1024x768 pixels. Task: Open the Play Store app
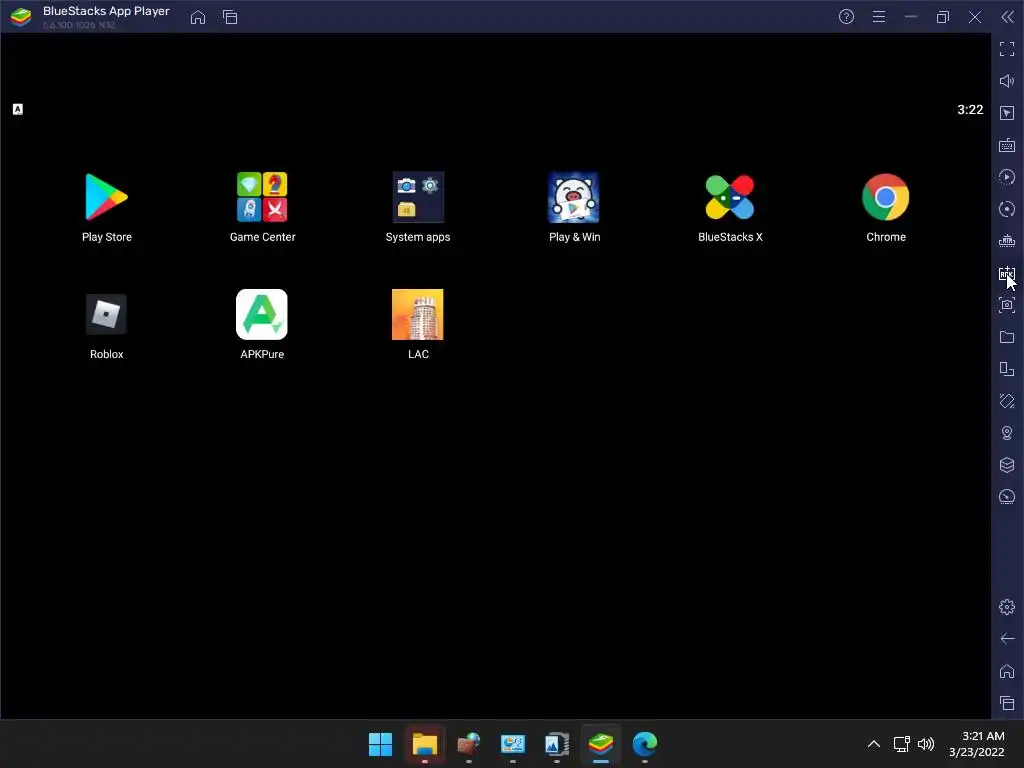[x=106, y=197]
